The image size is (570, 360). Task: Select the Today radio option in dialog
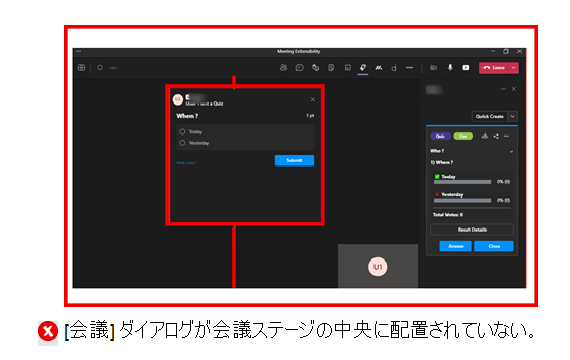pyautogui.click(x=182, y=132)
